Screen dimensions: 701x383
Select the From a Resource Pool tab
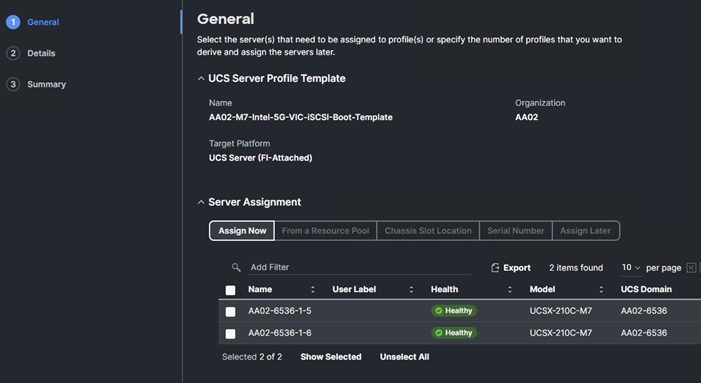pyautogui.click(x=325, y=231)
